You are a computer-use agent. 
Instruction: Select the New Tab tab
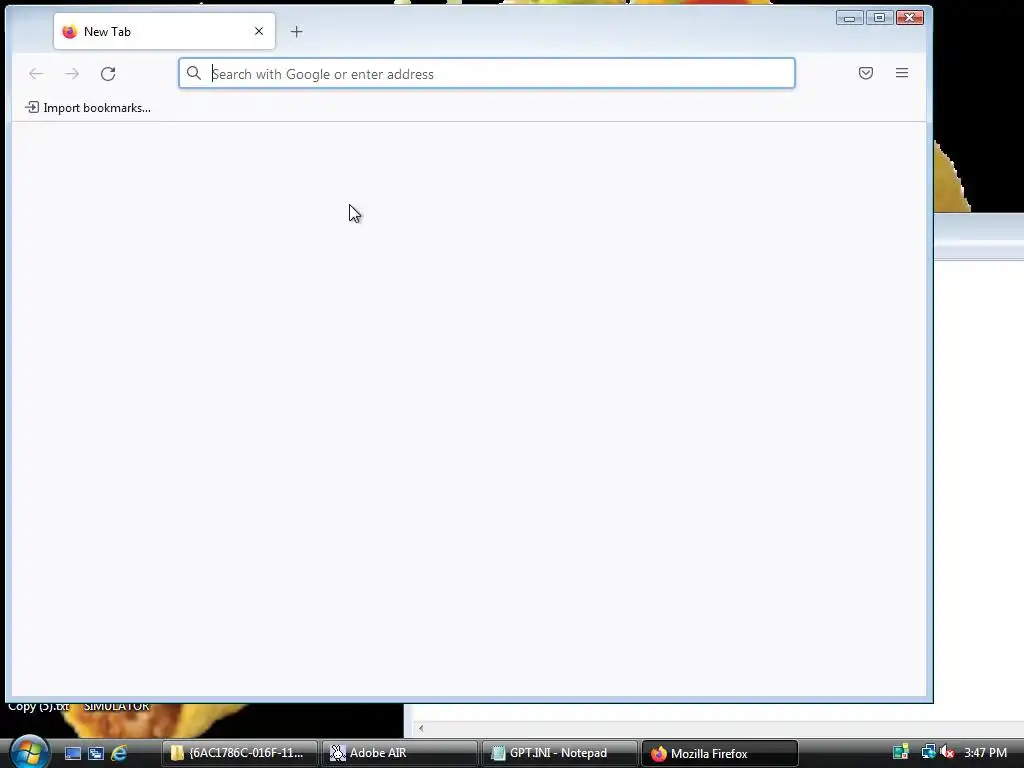tap(164, 31)
